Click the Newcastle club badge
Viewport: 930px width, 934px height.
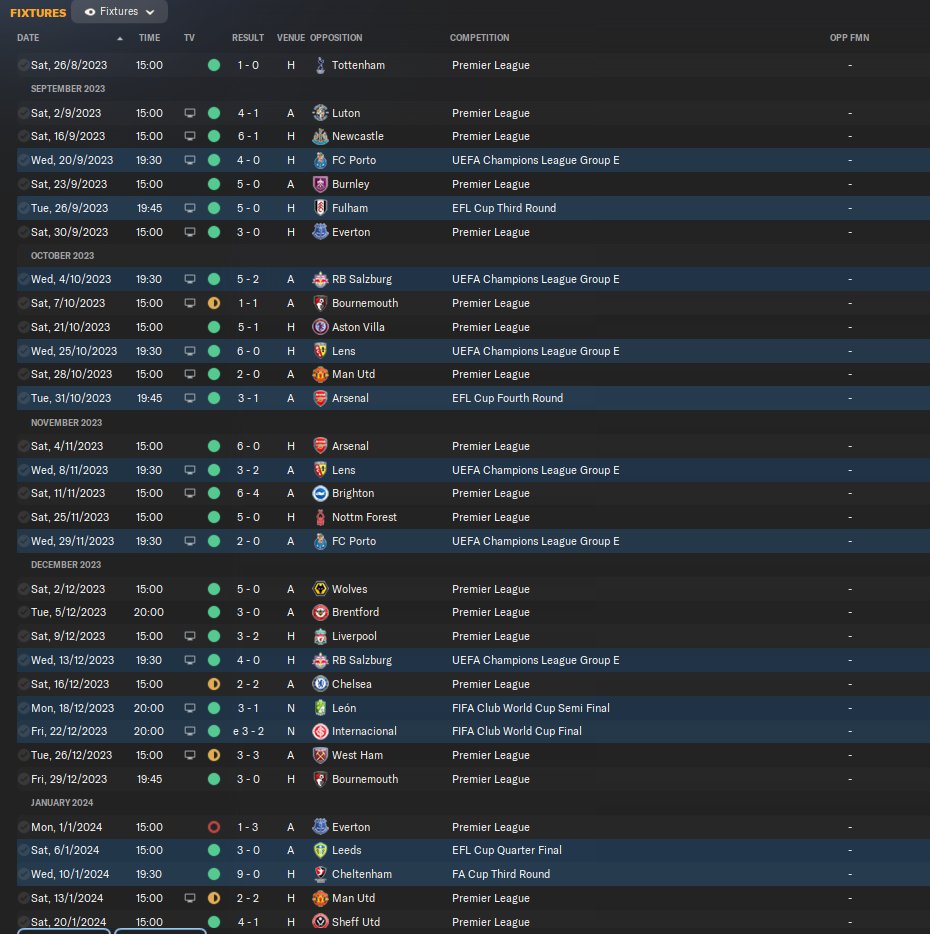coord(320,136)
